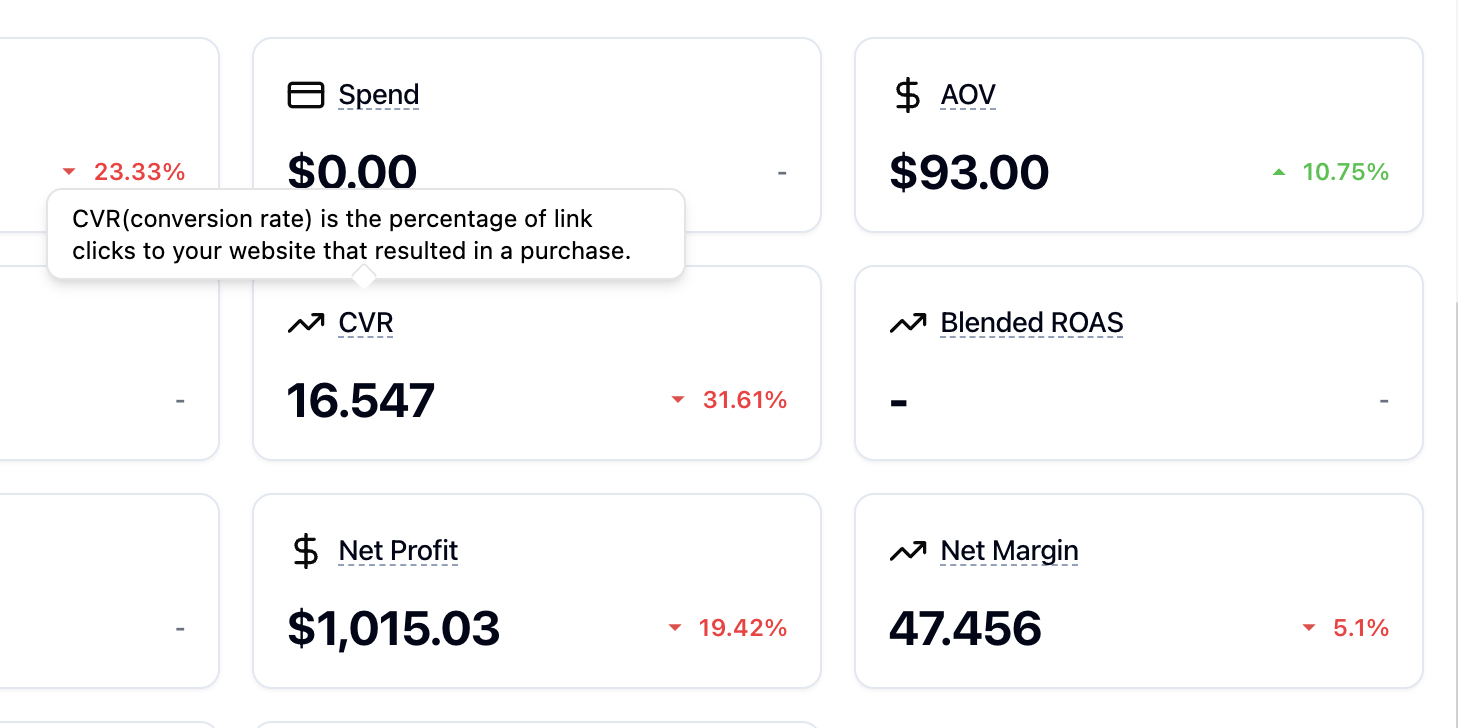Click the AOV metric label
This screenshot has width=1458, height=728.
click(968, 95)
